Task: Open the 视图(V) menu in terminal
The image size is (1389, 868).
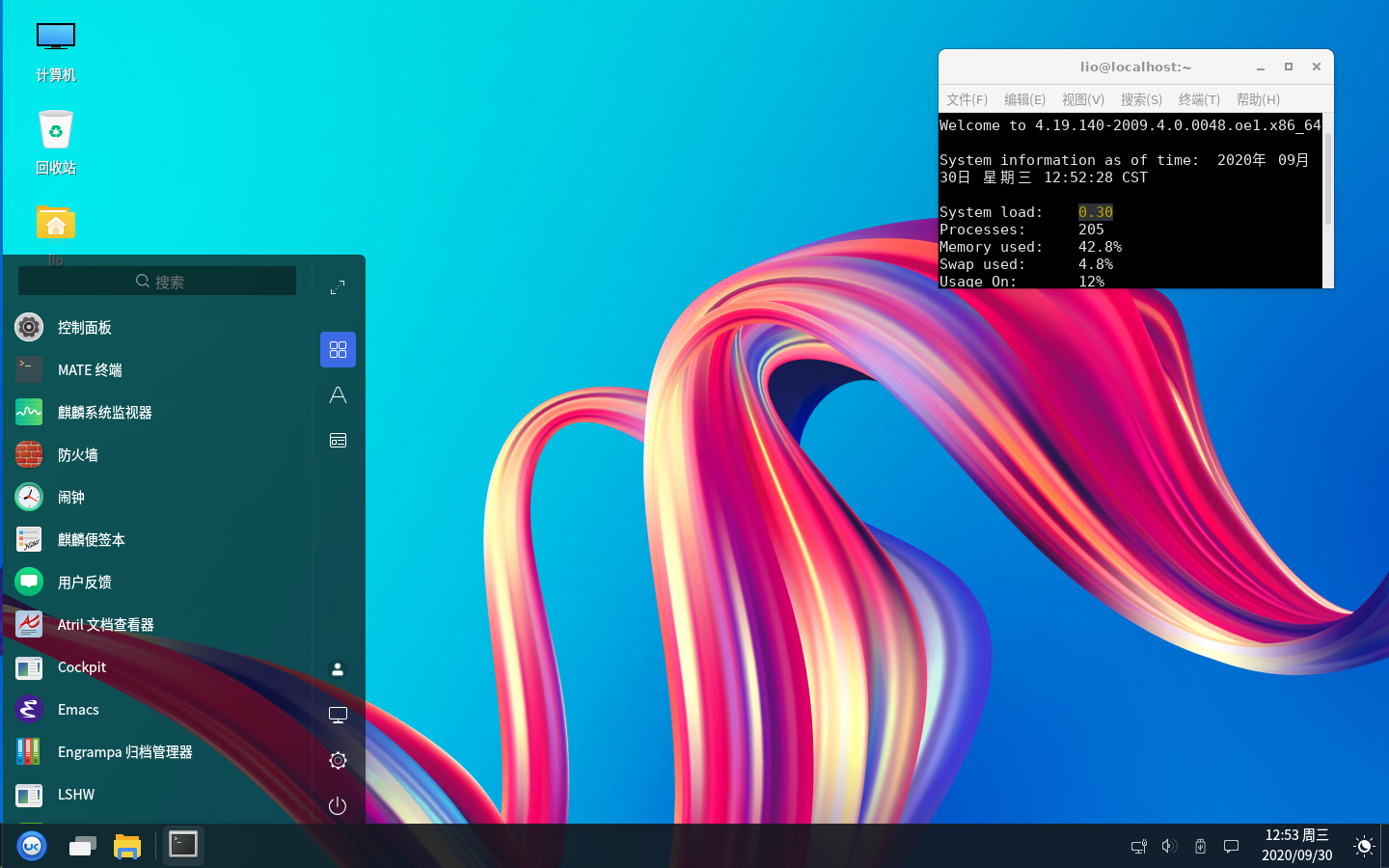Action: tap(1082, 99)
